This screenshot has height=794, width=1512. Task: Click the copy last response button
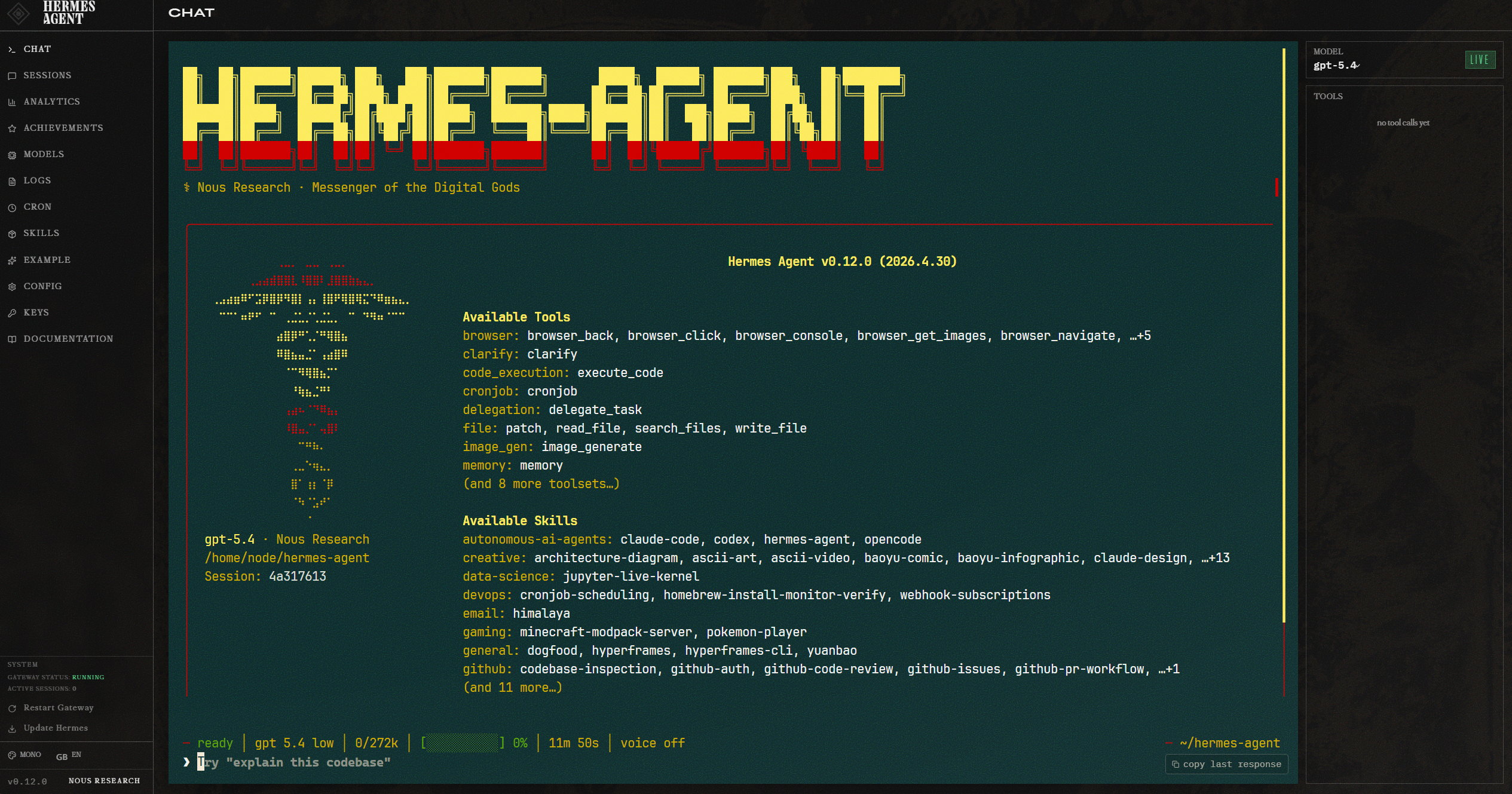[x=1226, y=764]
